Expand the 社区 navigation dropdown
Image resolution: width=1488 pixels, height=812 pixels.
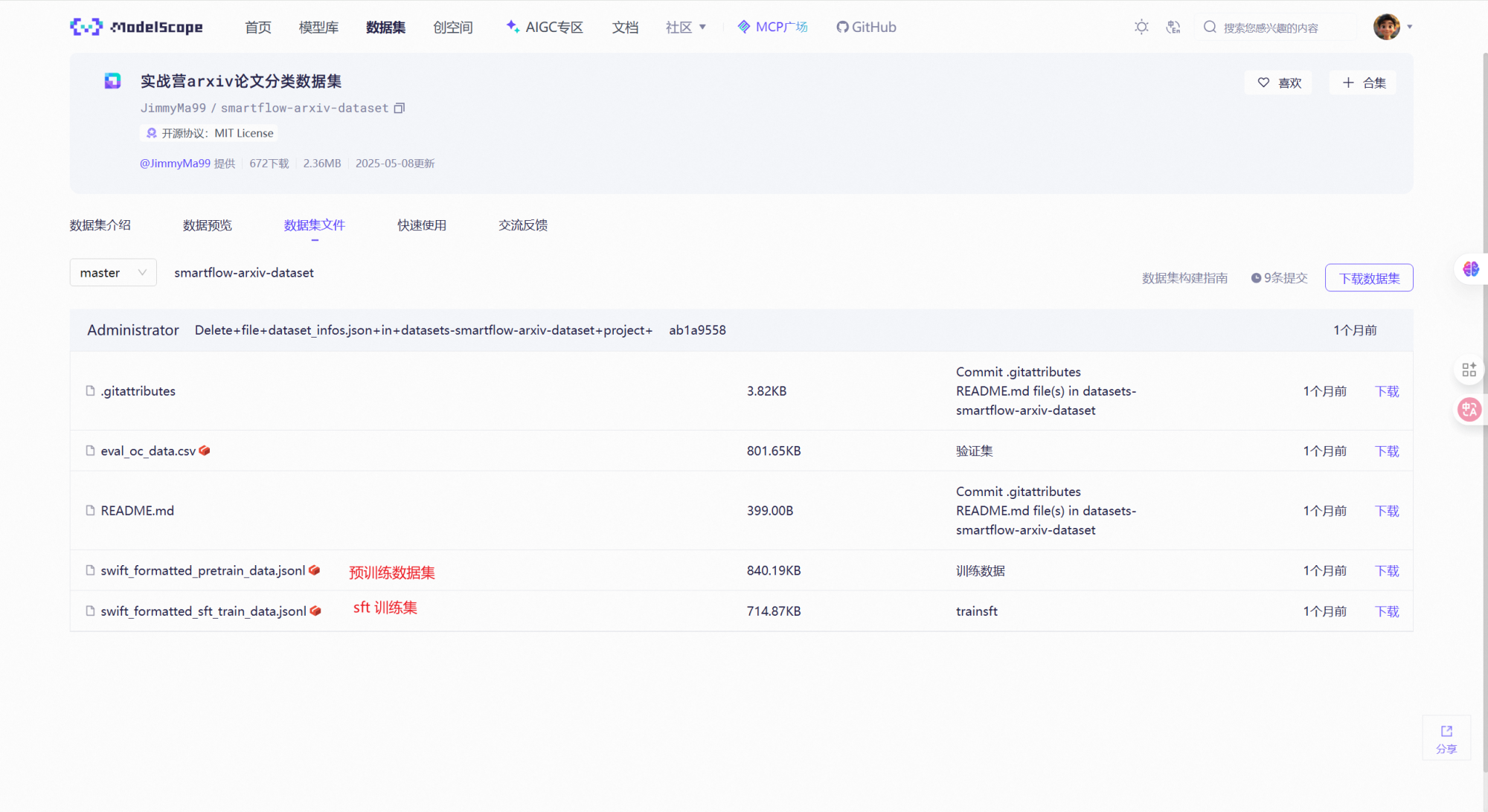685,27
